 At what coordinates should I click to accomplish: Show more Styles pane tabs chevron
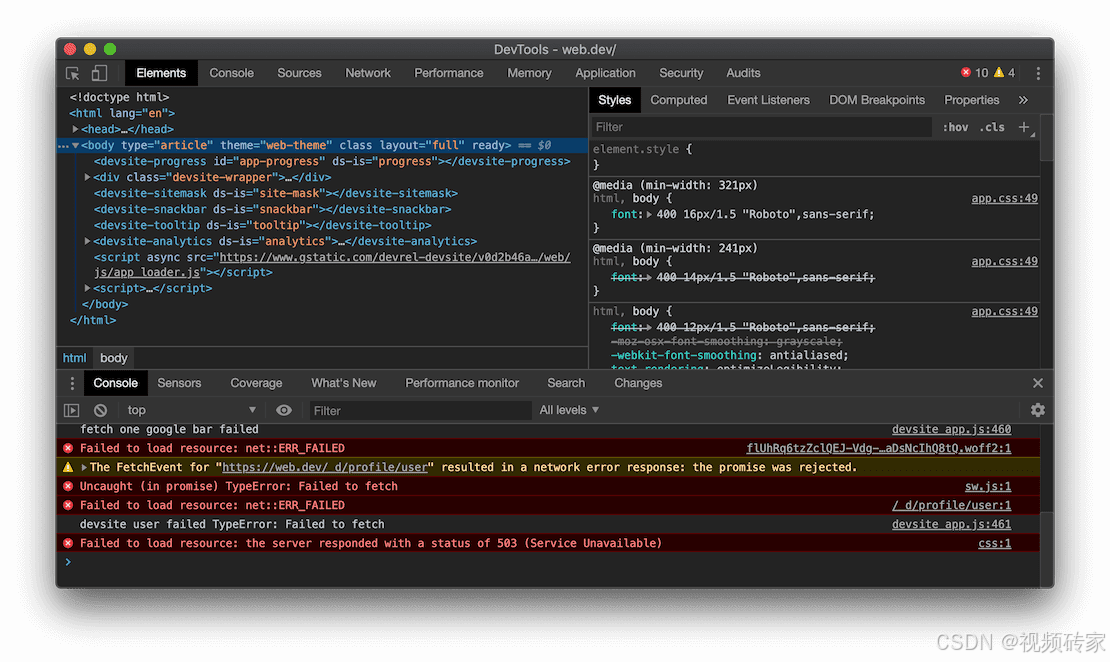(x=1023, y=100)
